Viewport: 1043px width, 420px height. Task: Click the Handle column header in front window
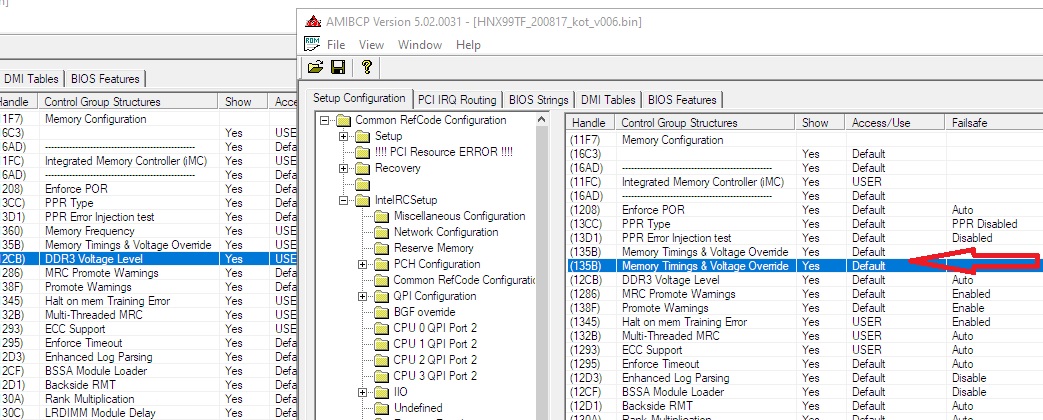[589, 123]
